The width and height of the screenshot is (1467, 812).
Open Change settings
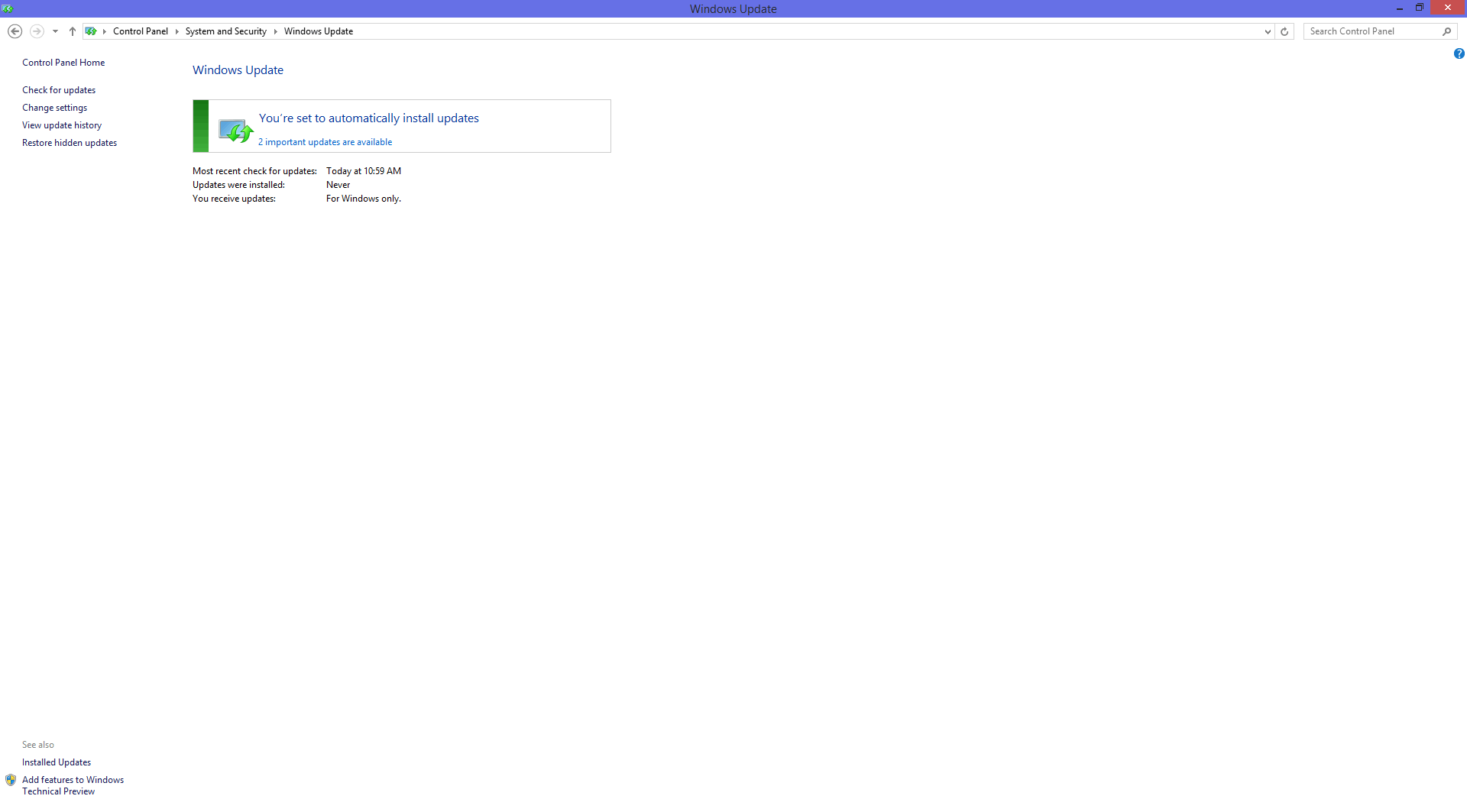[x=54, y=108]
